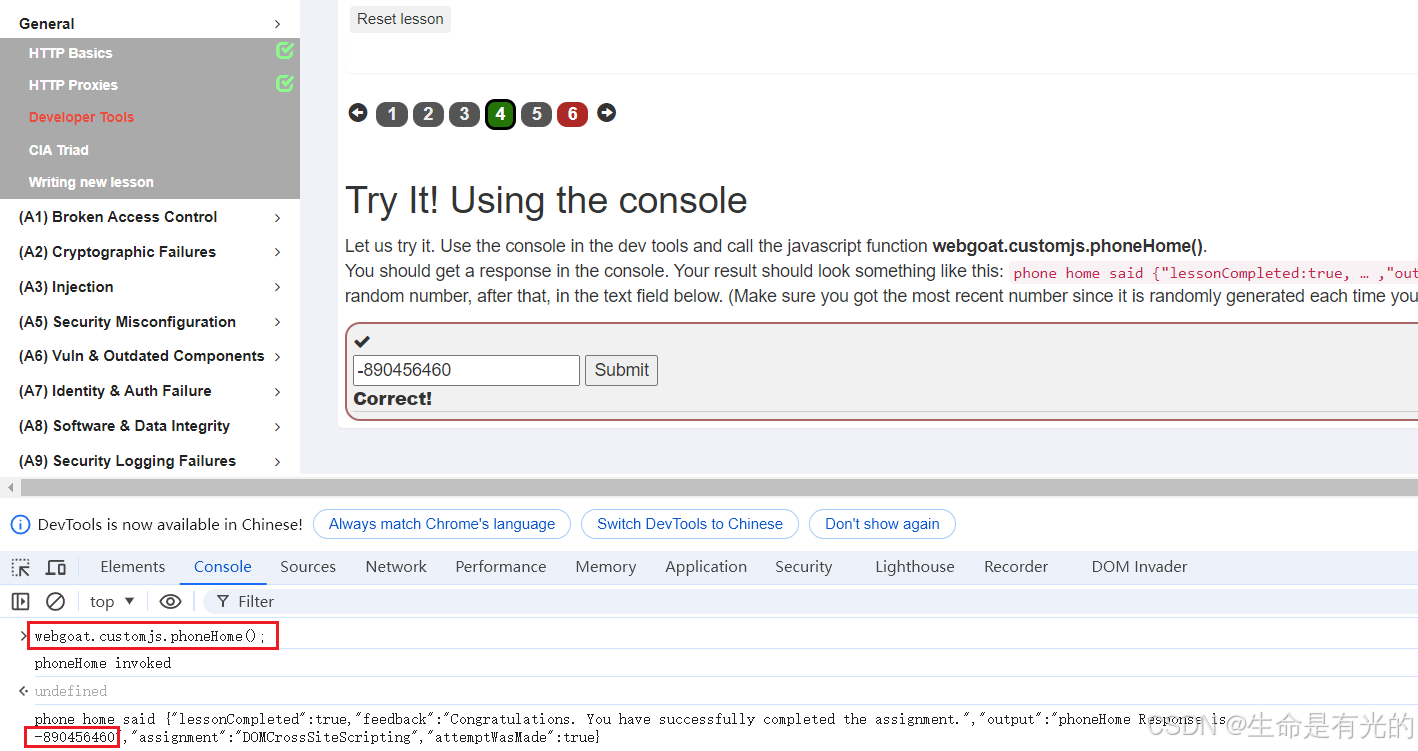Screen dimensions: 1418x751
Task: Click the console command webgoat.customjs.phoneHome();
Action: [x=150, y=636]
